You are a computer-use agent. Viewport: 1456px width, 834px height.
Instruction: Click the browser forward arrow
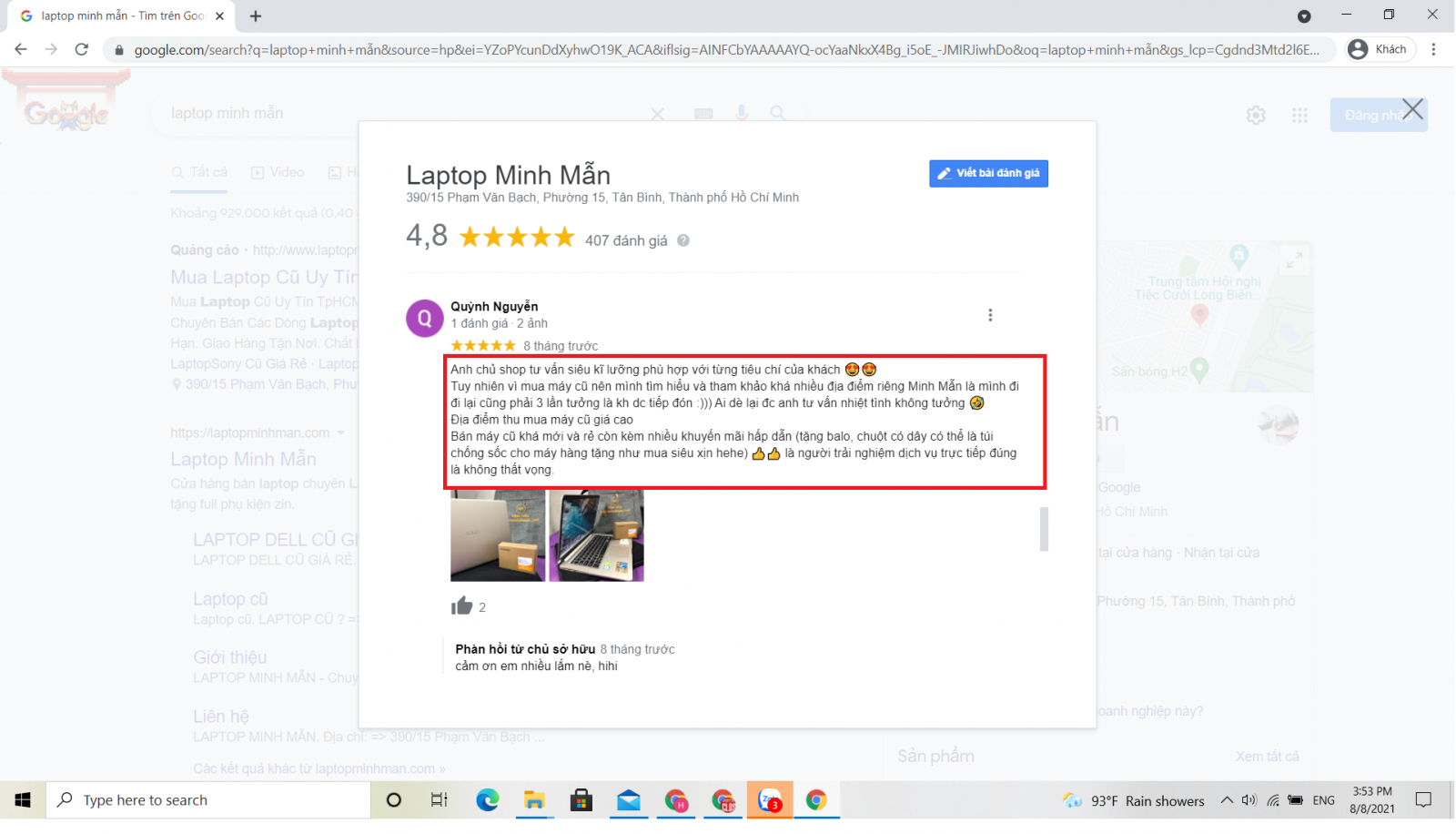point(51,49)
